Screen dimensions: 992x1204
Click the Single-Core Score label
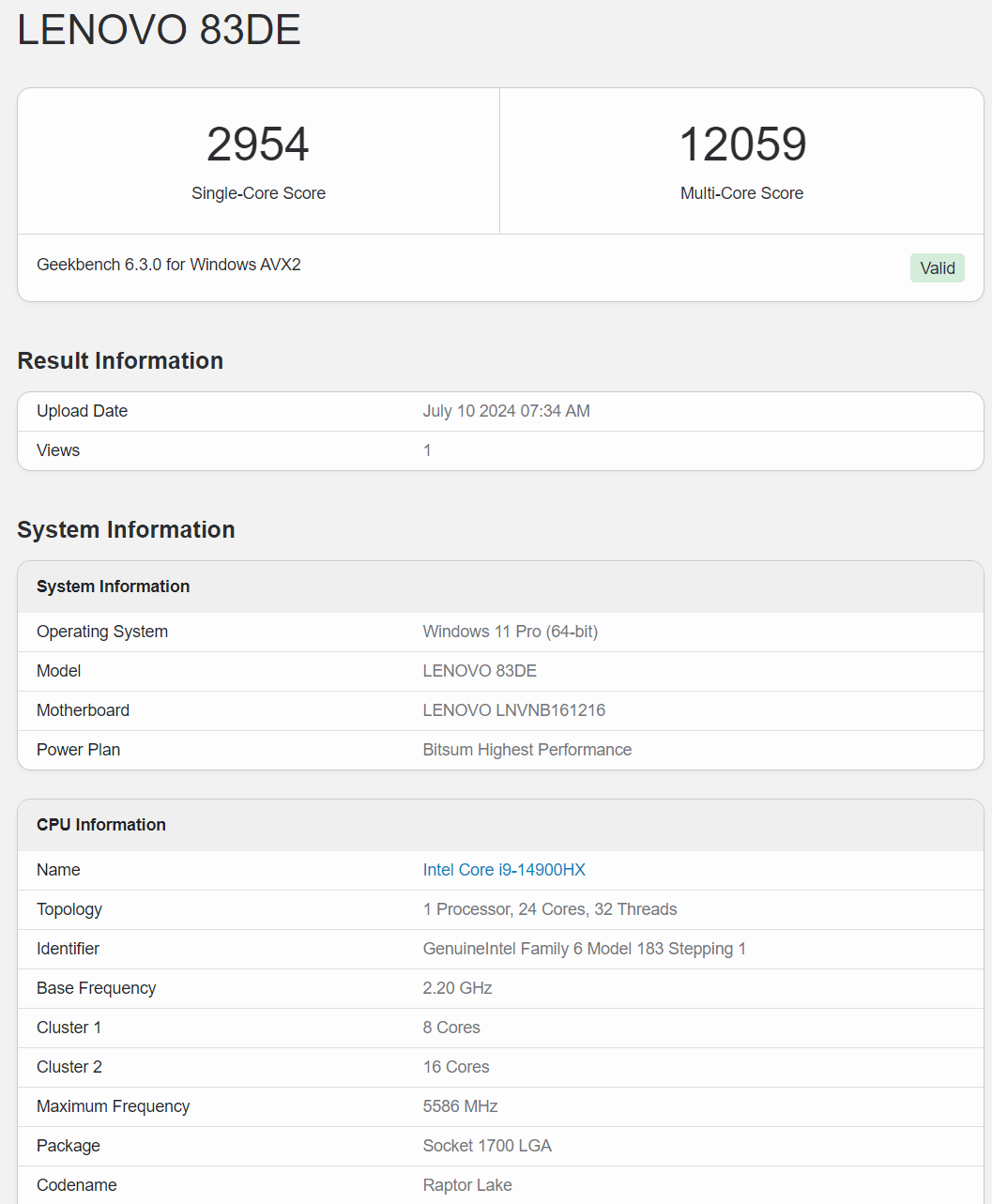pos(258,193)
